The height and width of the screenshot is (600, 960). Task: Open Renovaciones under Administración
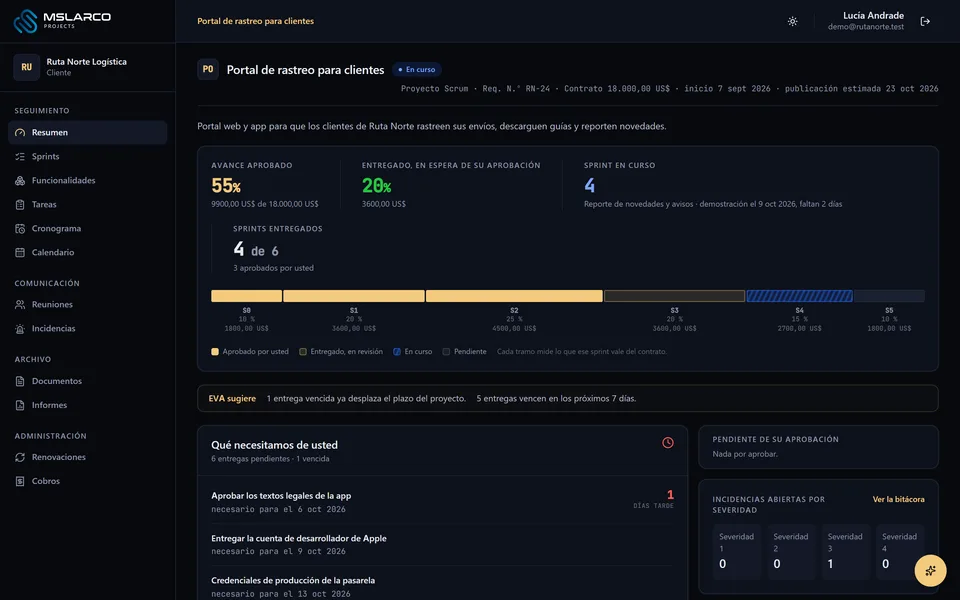88,457
